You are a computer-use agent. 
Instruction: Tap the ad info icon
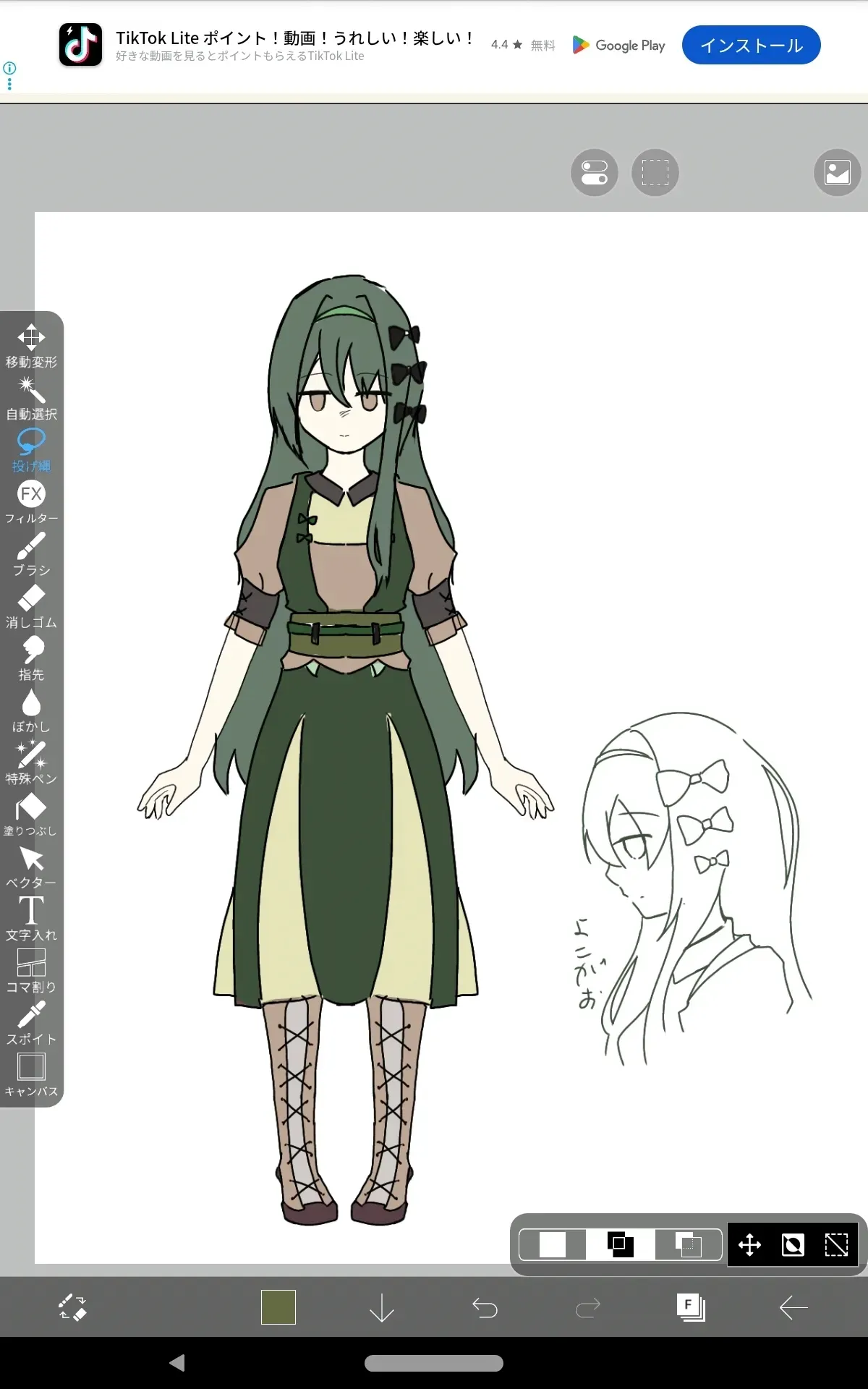pos(9,68)
